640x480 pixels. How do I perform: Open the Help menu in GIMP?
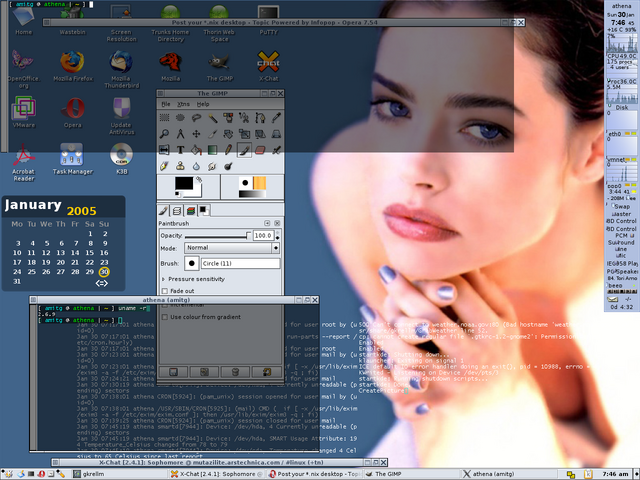coord(203,104)
